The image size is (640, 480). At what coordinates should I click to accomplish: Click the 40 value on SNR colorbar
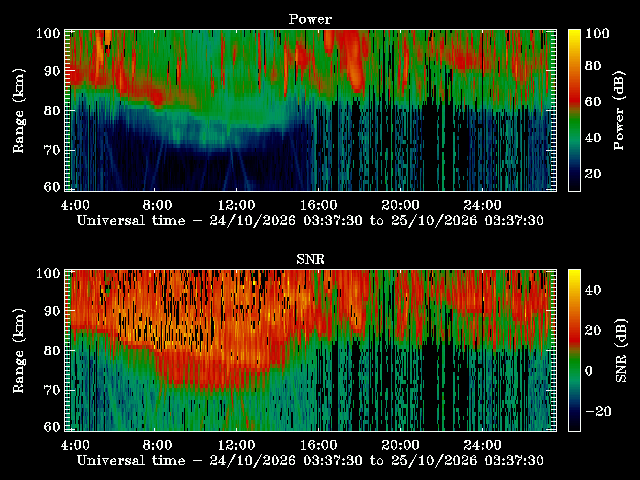[x=593, y=290]
